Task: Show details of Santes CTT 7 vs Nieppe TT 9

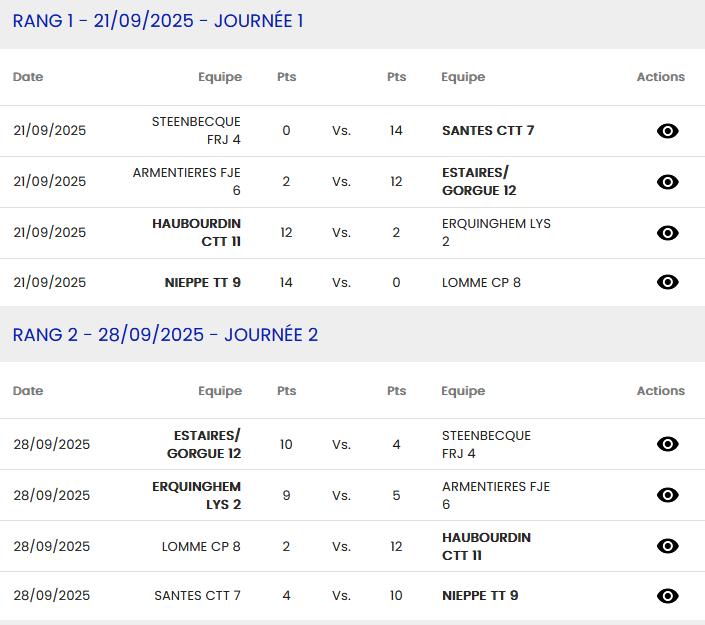Action: coord(667,597)
